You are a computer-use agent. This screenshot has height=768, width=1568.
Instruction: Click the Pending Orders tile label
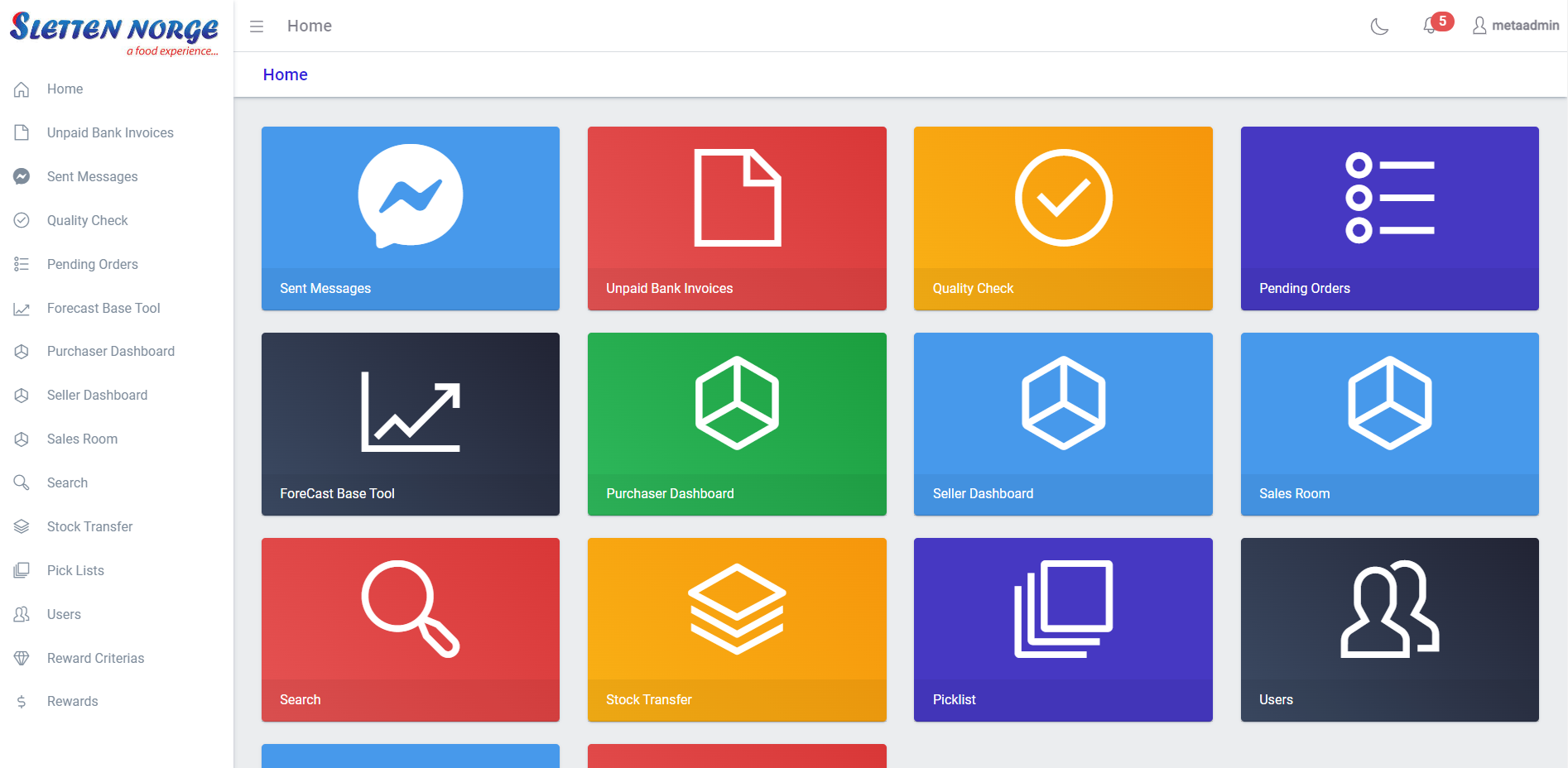tap(1305, 288)
